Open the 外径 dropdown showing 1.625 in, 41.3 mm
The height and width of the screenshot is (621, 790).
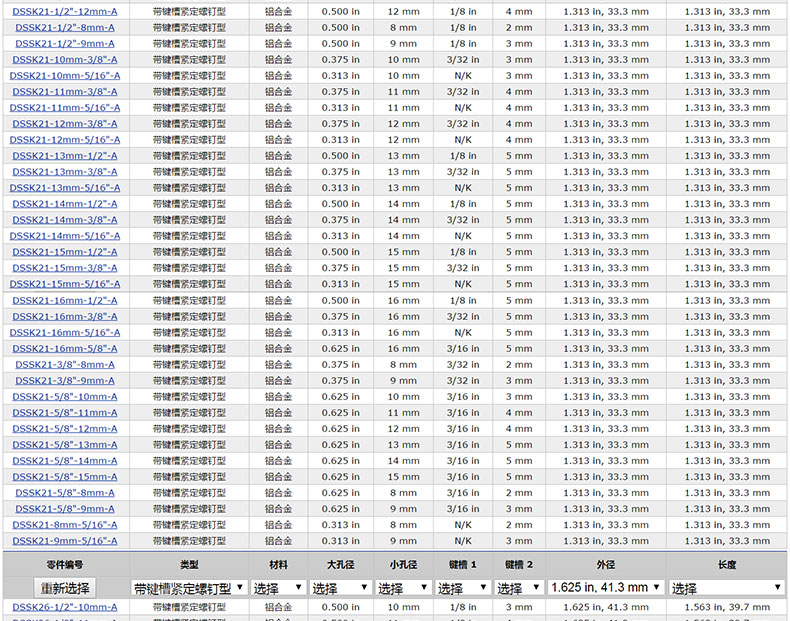(605, 588)
